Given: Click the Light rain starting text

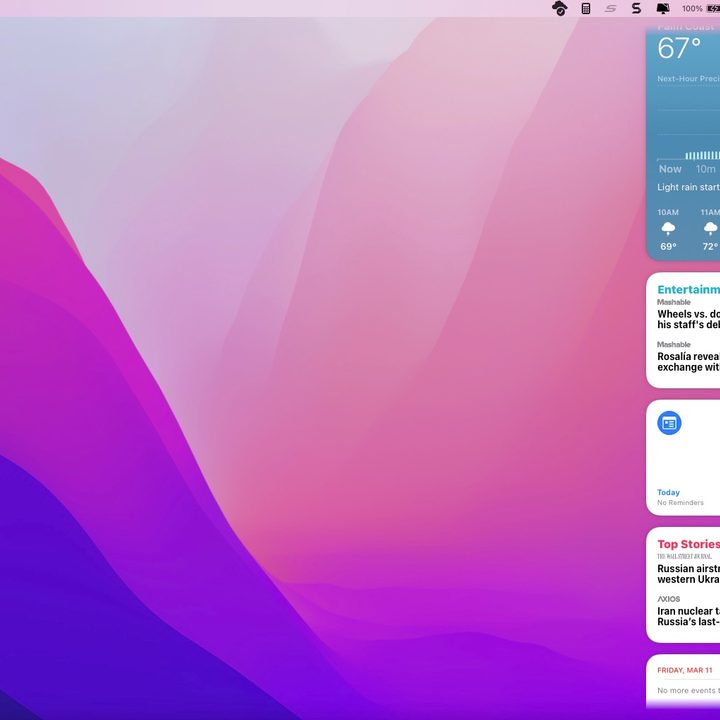Looking at the screenshot, I should [x=688, y=187].
